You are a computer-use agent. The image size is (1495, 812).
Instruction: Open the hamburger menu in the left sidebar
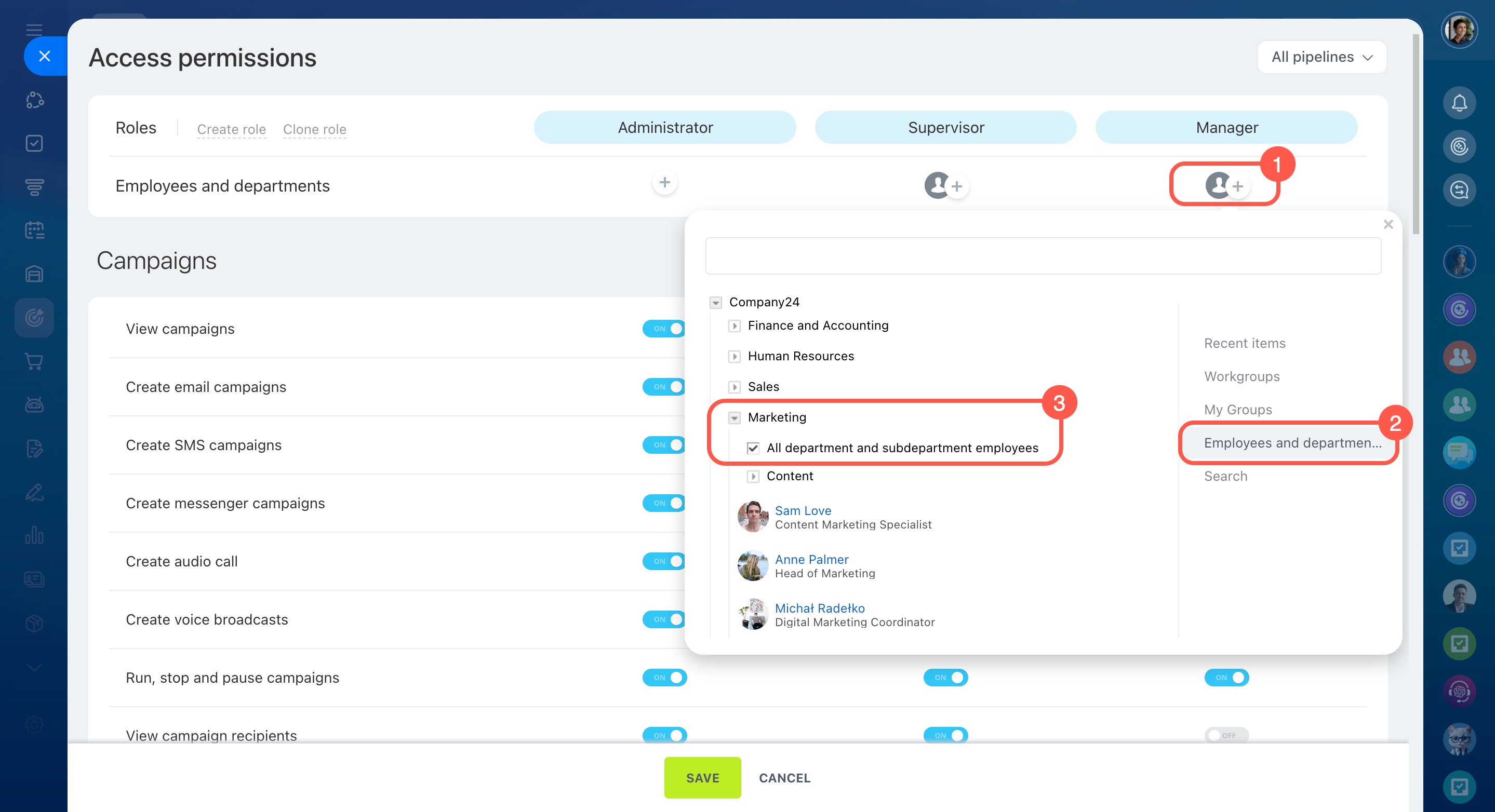pos(34,30)
